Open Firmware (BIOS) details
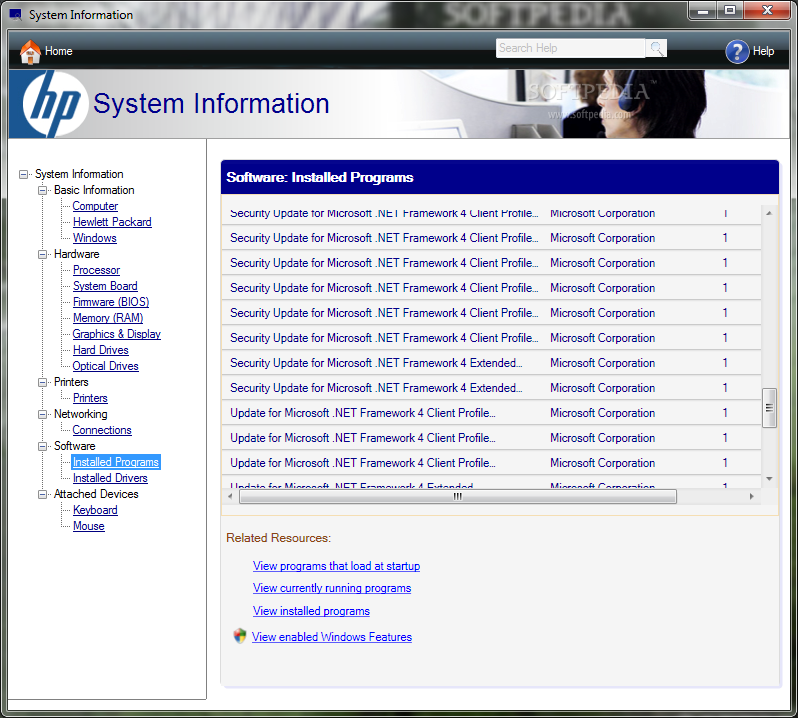798x718 pixels. coord(111,302)
